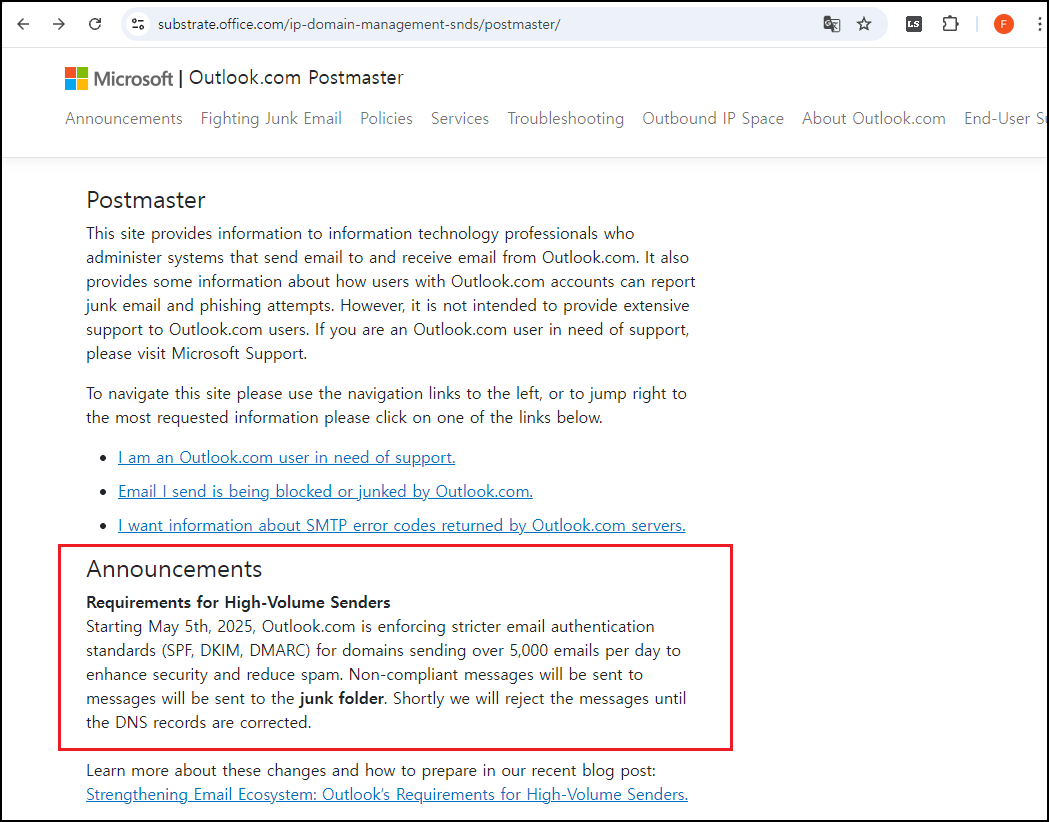Click the Announcements section heading
The height and width of the screenshot is (822, 1049).
click(x=174, y=569)
